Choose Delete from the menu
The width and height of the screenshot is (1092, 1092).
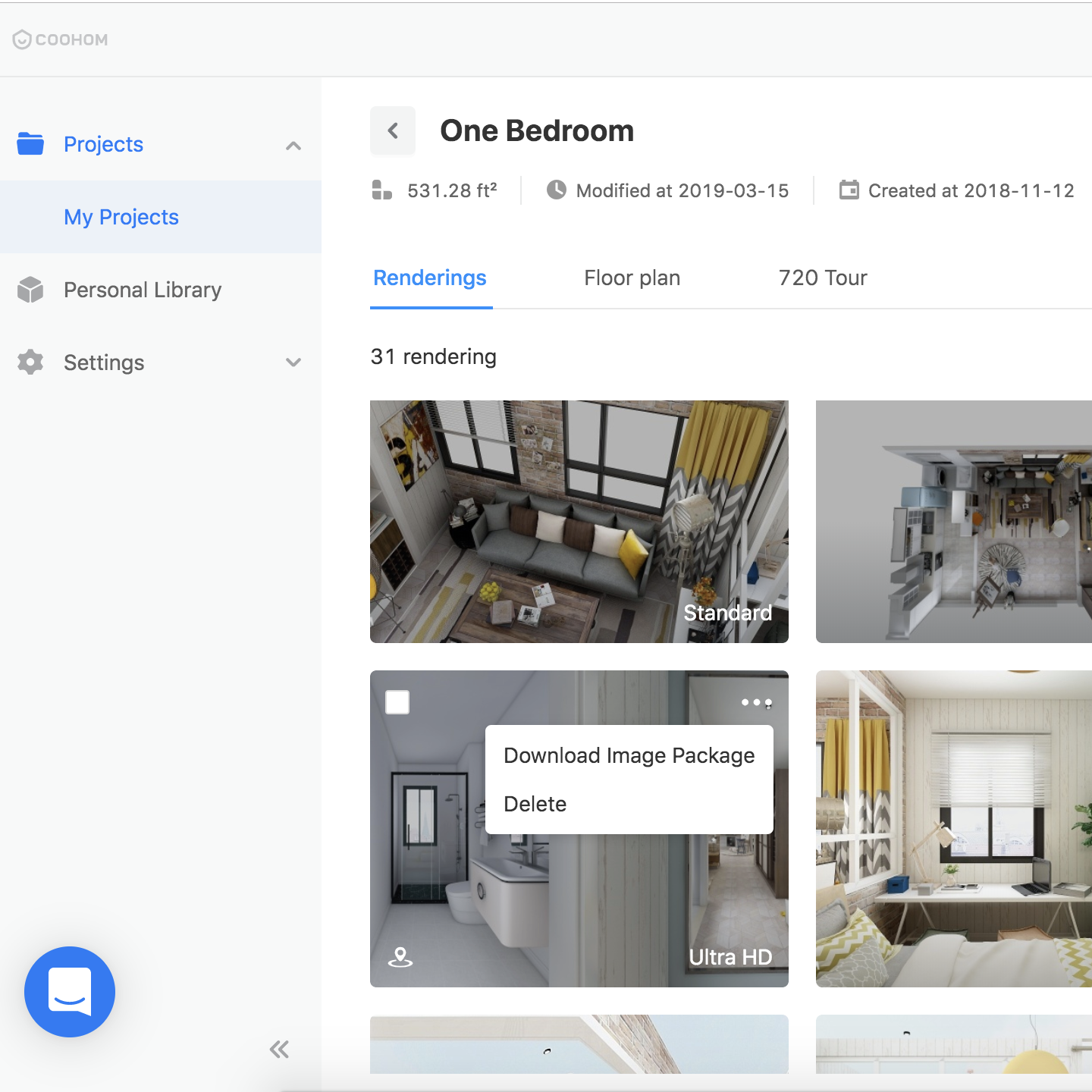pos(535,804)
